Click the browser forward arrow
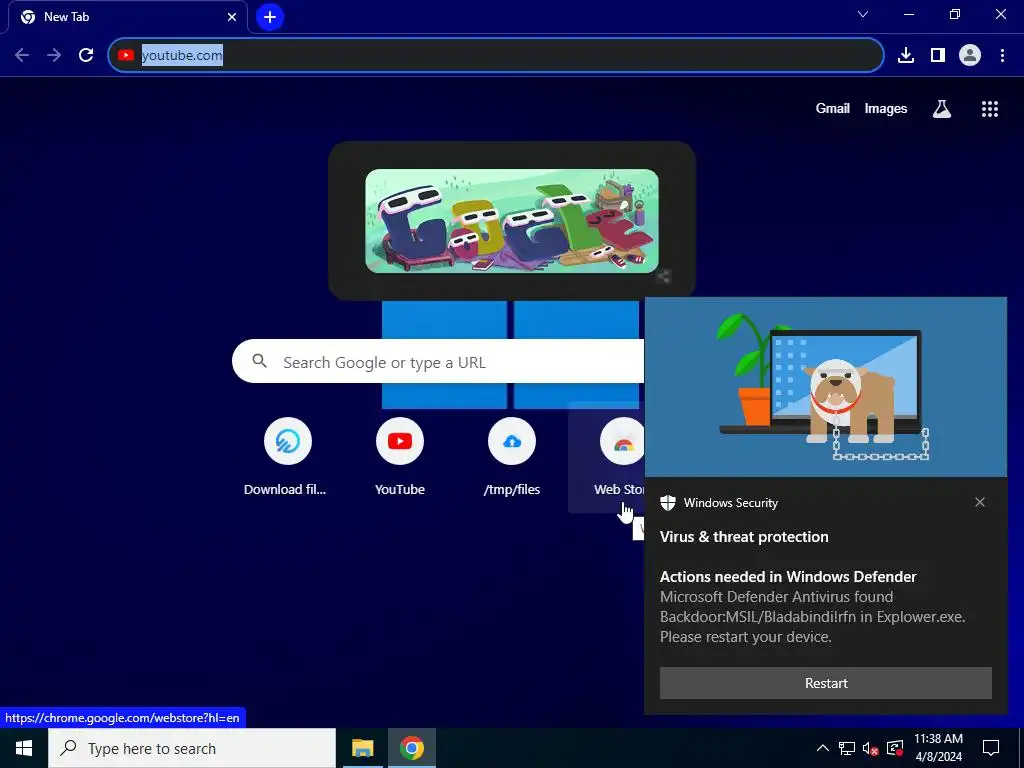This screenshot has width=1024, height=768. (54, 56)
